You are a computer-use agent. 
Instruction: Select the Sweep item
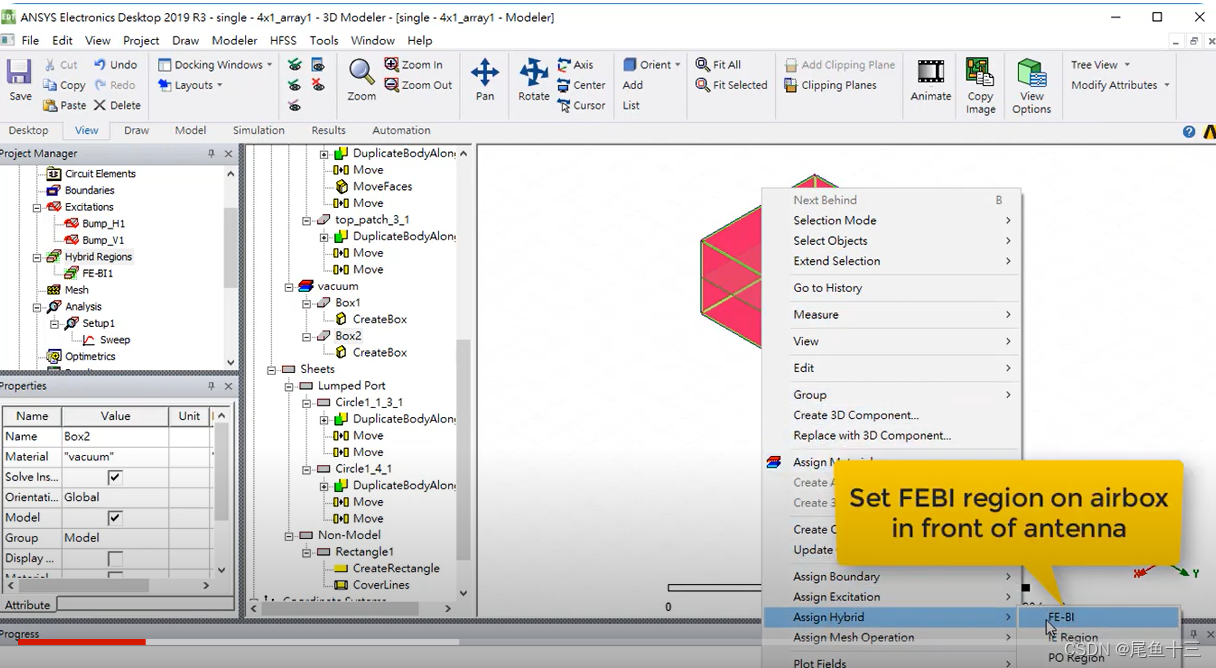tap(115, 340)
